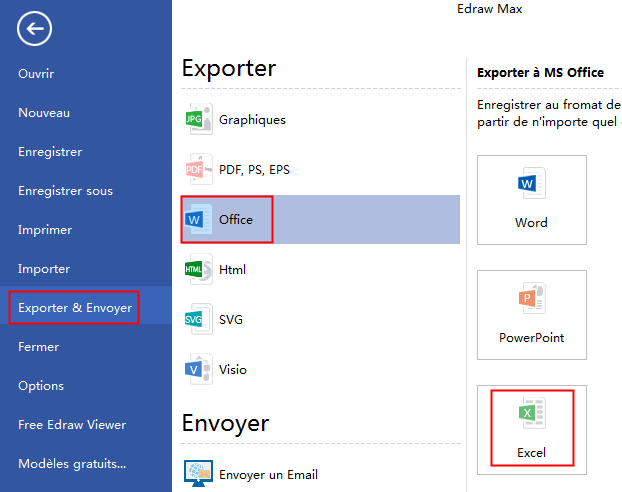Open the Ouvrir menu item

(x=36, y=74)
